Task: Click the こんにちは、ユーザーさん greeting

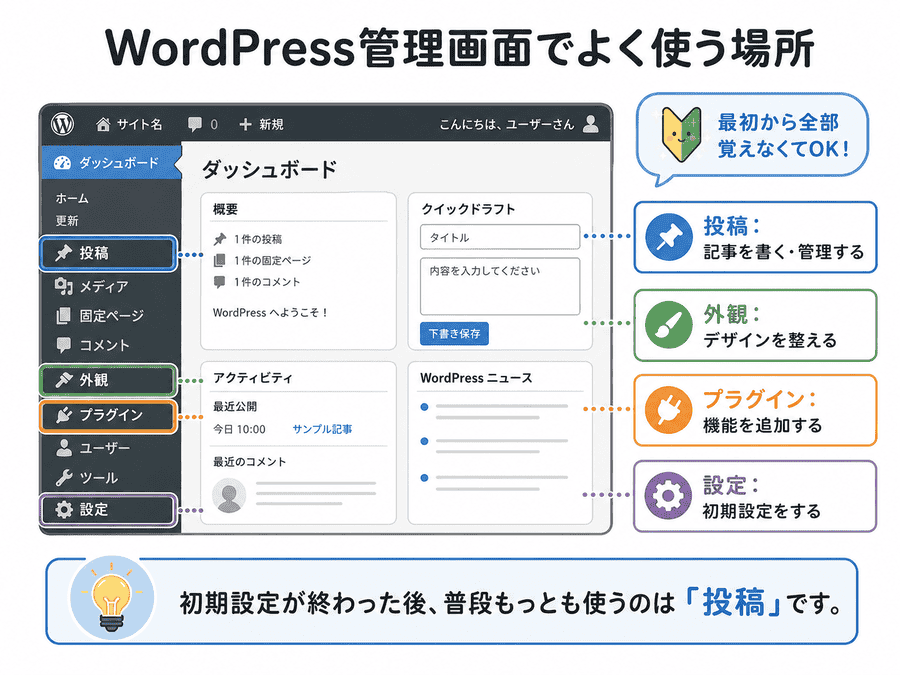Action: point(507,124)
